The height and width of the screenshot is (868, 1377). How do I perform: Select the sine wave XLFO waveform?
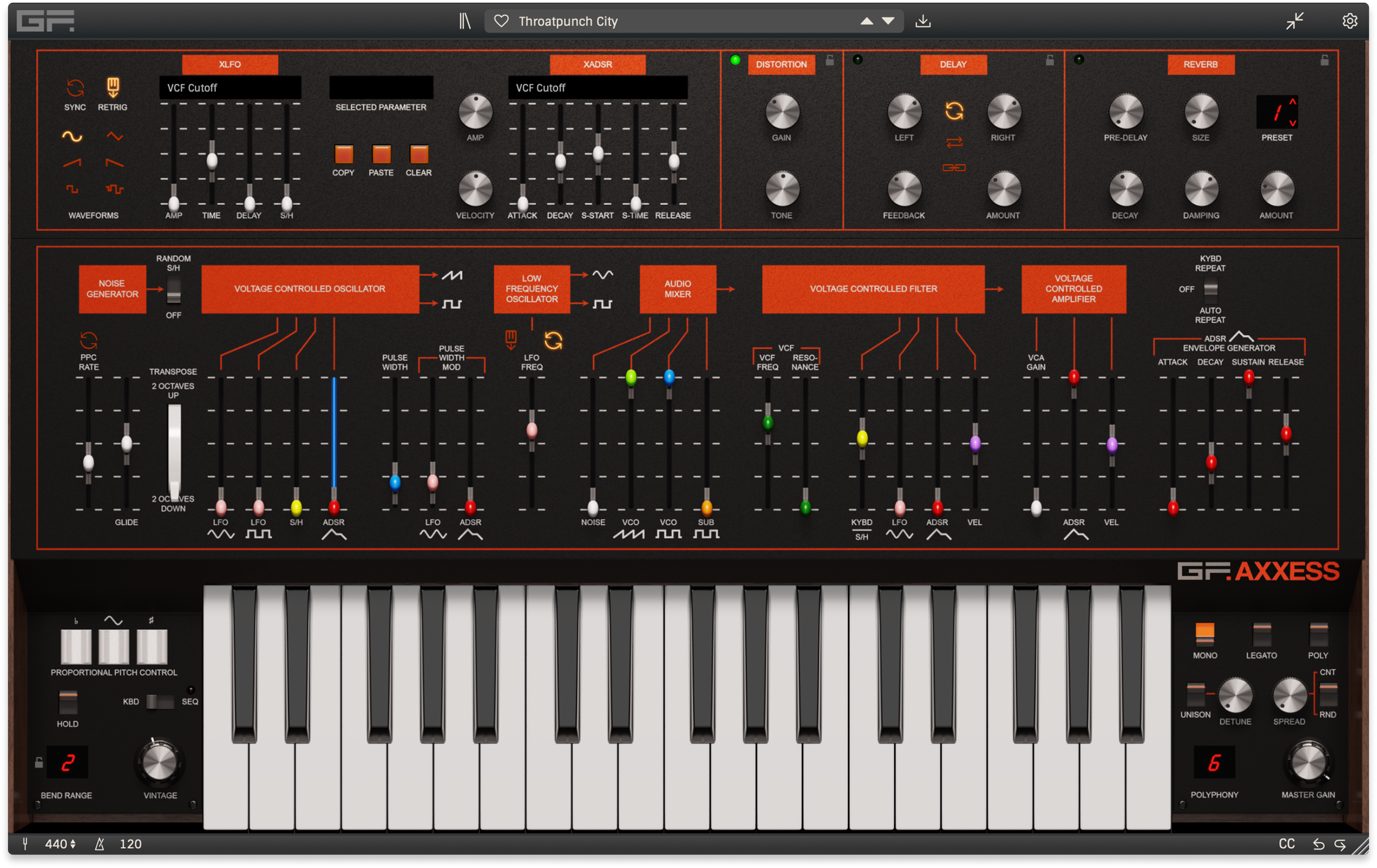coord(72,136)
